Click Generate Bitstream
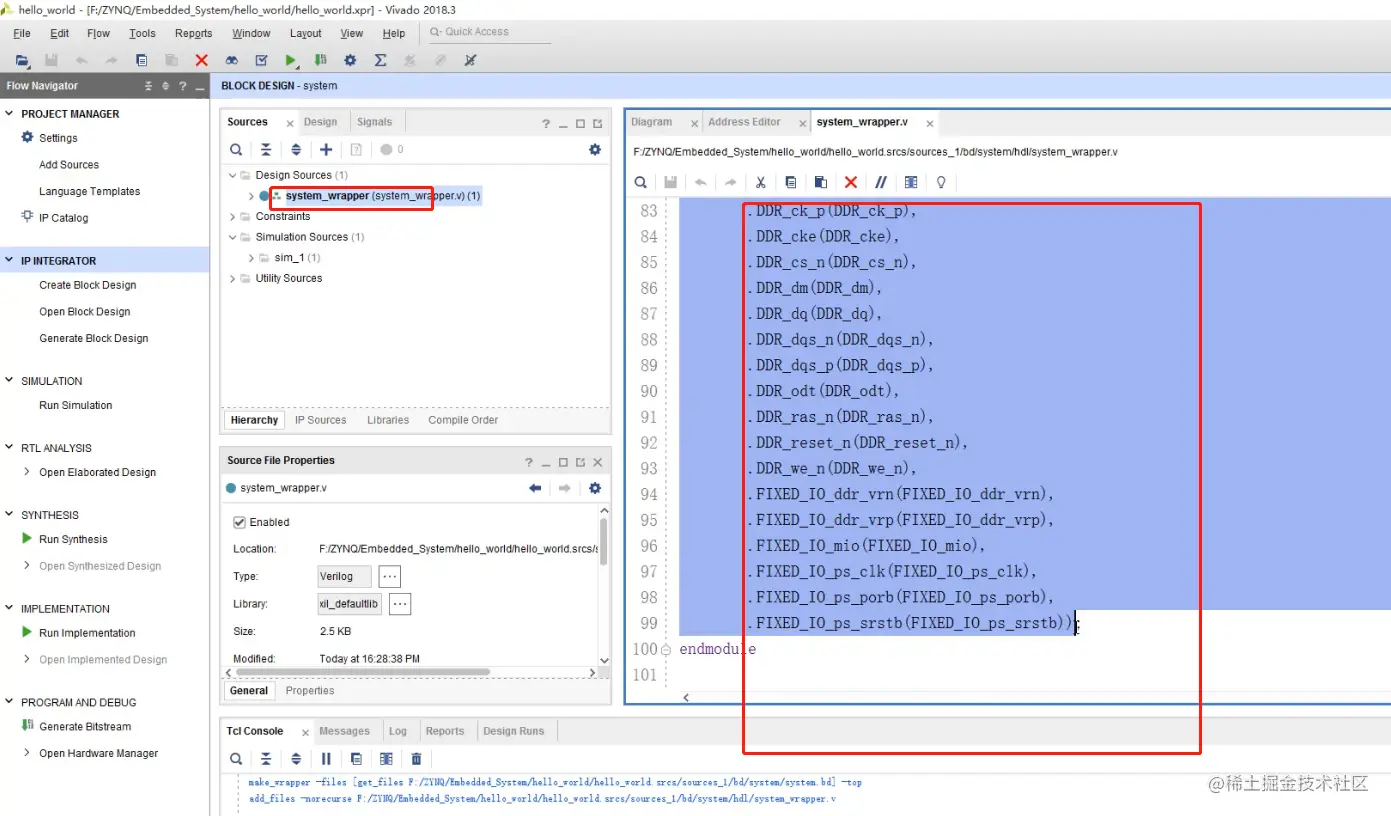This screenshot has width=1391, height=816. (85, 727)
